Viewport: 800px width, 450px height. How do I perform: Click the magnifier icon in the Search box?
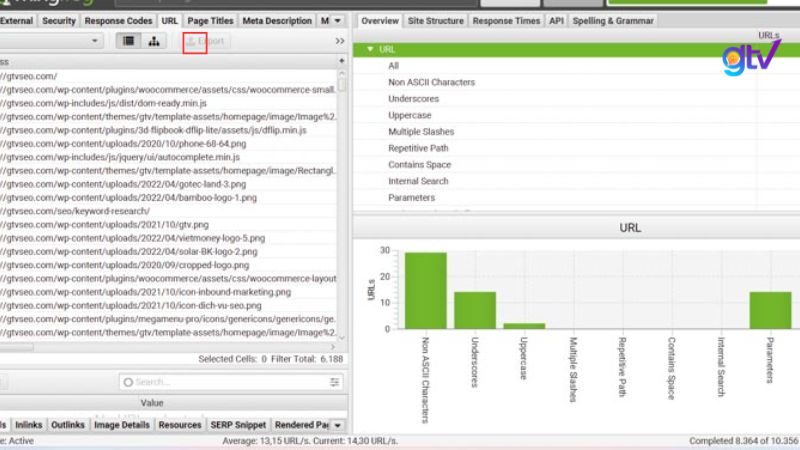tap(127, 382)
